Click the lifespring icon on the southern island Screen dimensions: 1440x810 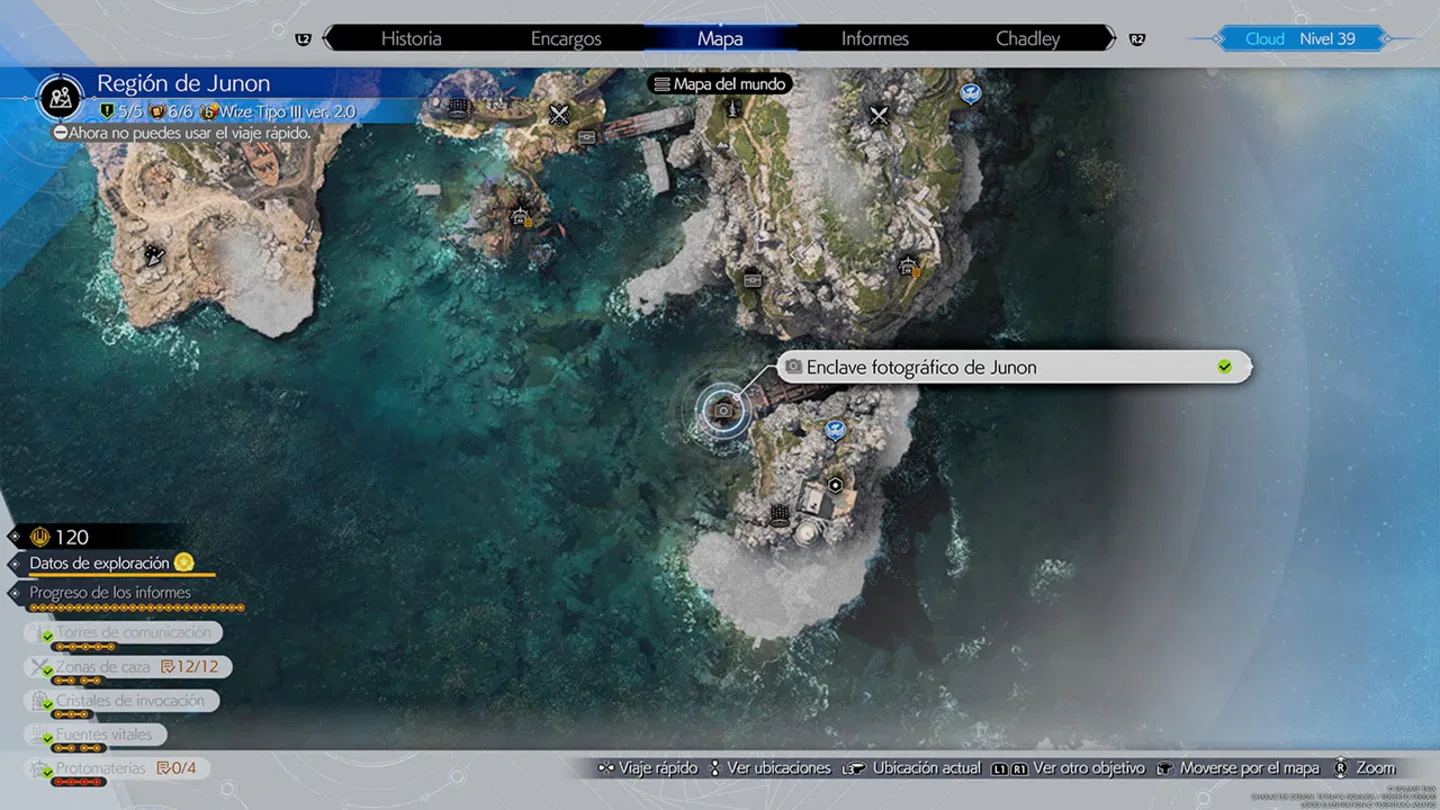tap(780, 515)
